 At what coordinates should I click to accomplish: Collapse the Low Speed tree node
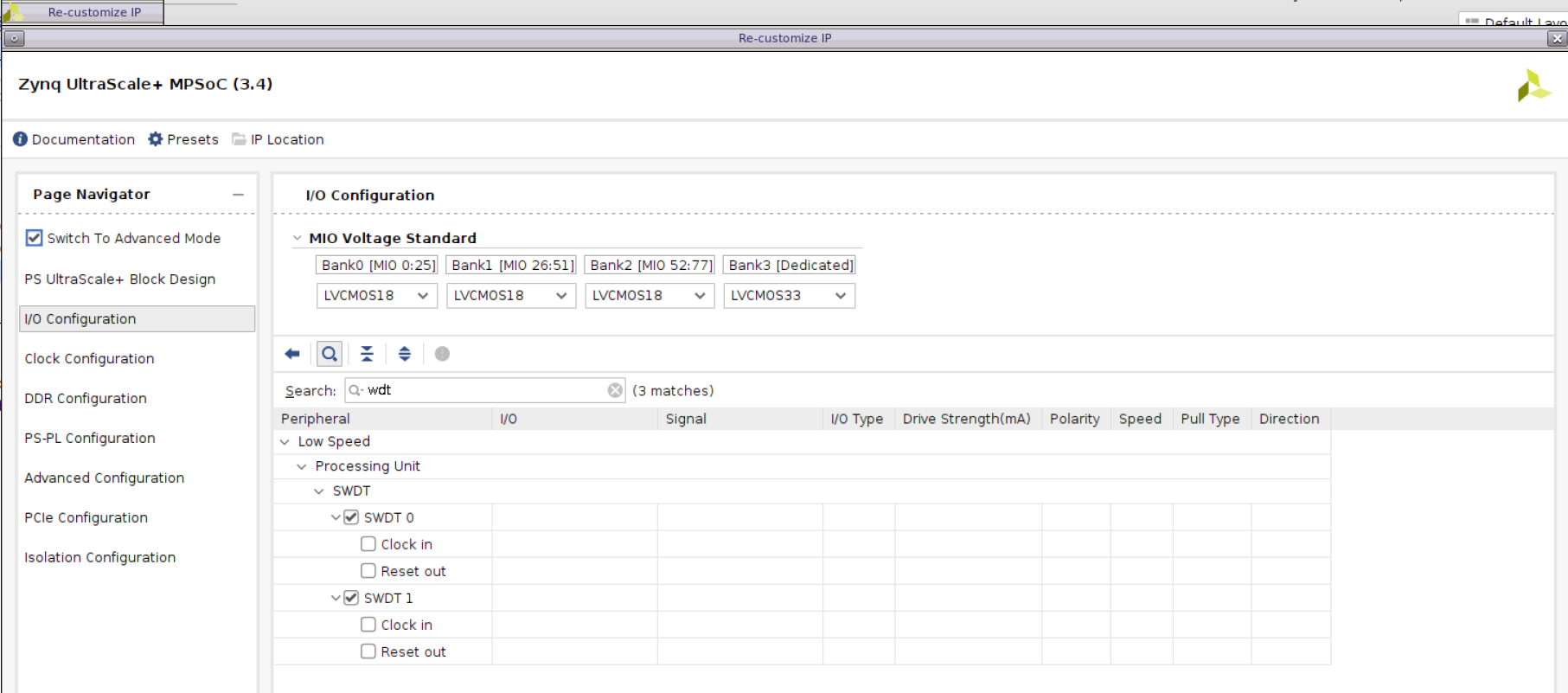point(285,441)
